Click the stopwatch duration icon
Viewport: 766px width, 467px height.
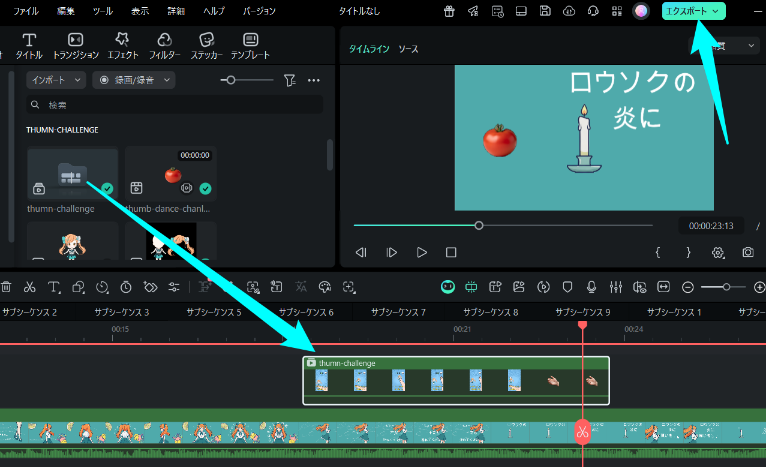coord(126,287)
